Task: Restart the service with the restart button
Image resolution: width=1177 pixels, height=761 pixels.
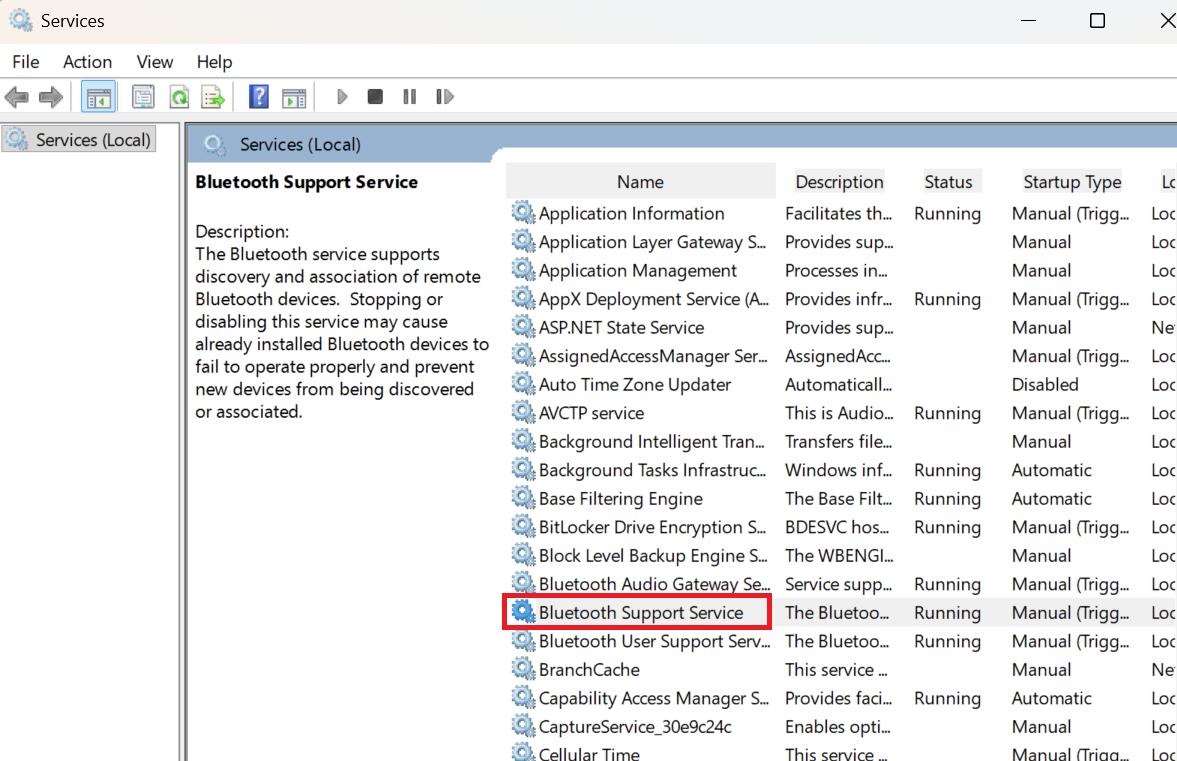Action: coord(444,97)
